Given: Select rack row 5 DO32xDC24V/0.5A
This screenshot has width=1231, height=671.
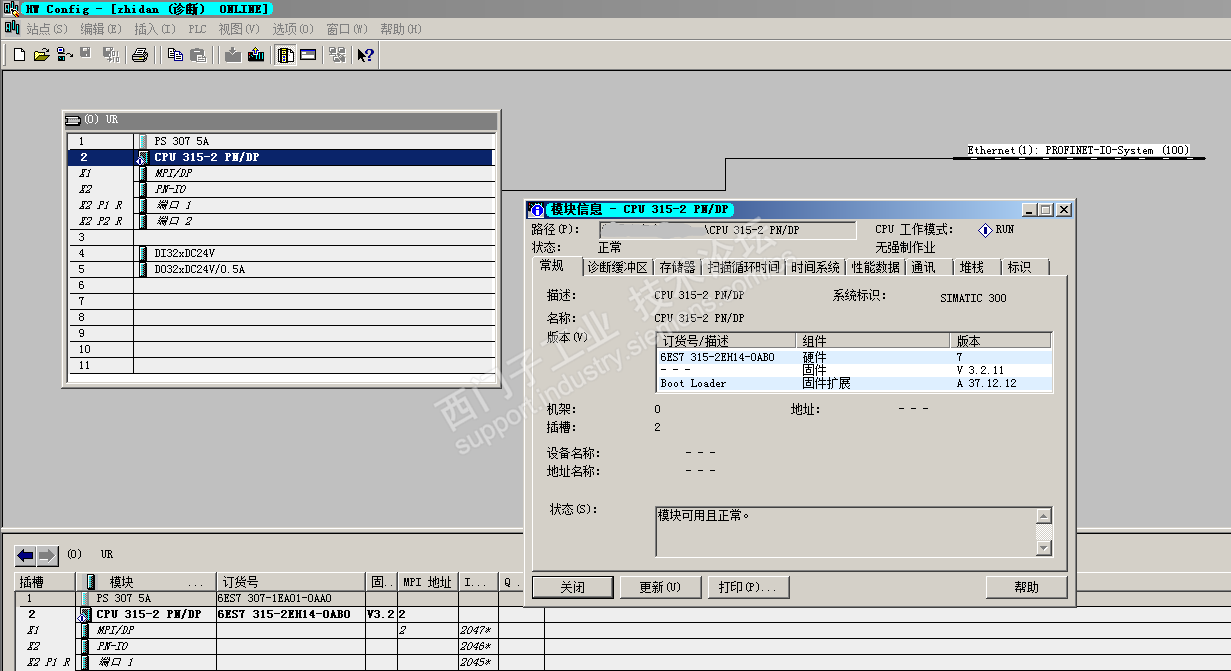Looking at the screenshot, I should (281, 269).
